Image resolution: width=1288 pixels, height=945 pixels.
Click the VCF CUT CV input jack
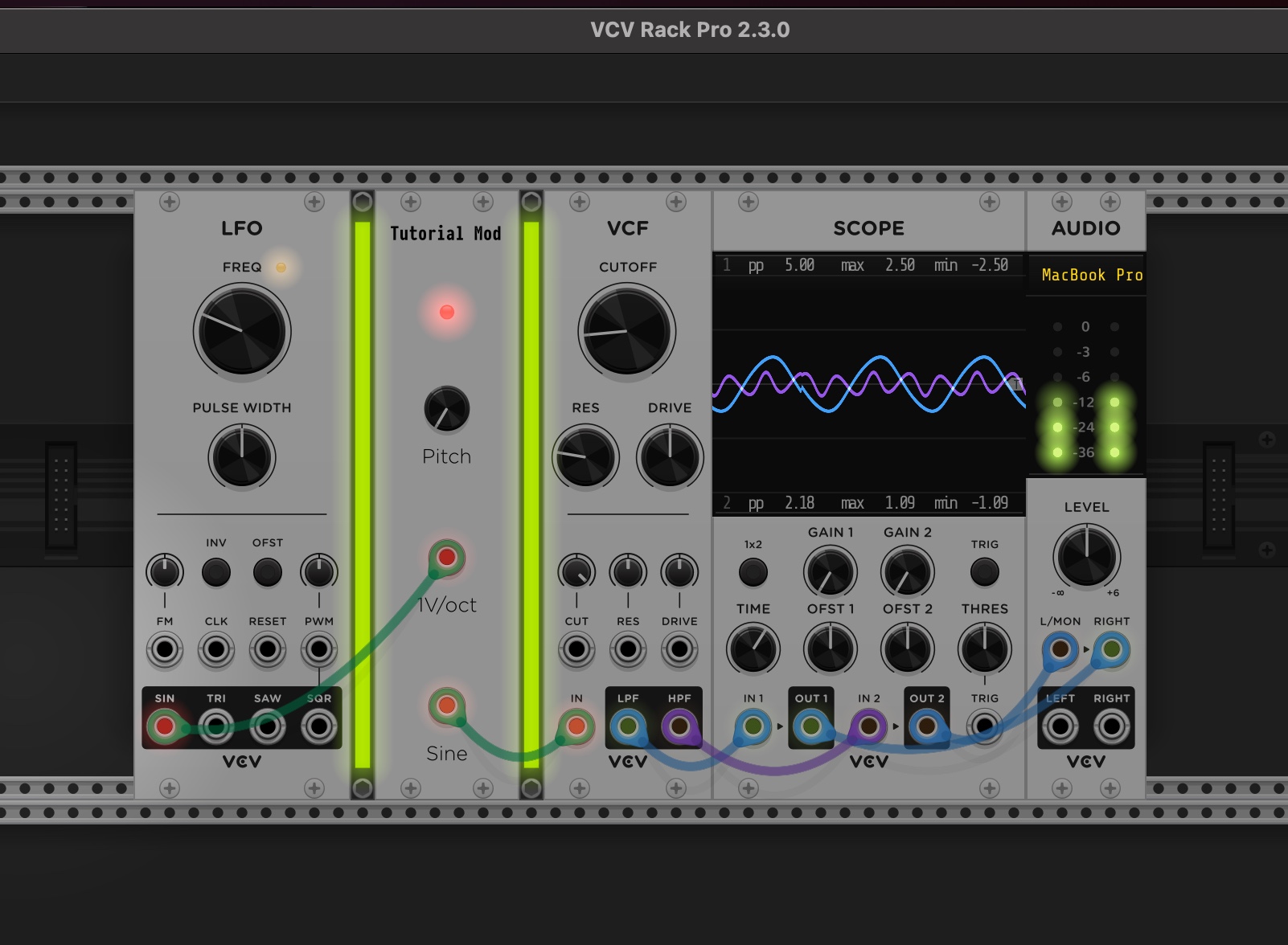[x=576, y=649]
